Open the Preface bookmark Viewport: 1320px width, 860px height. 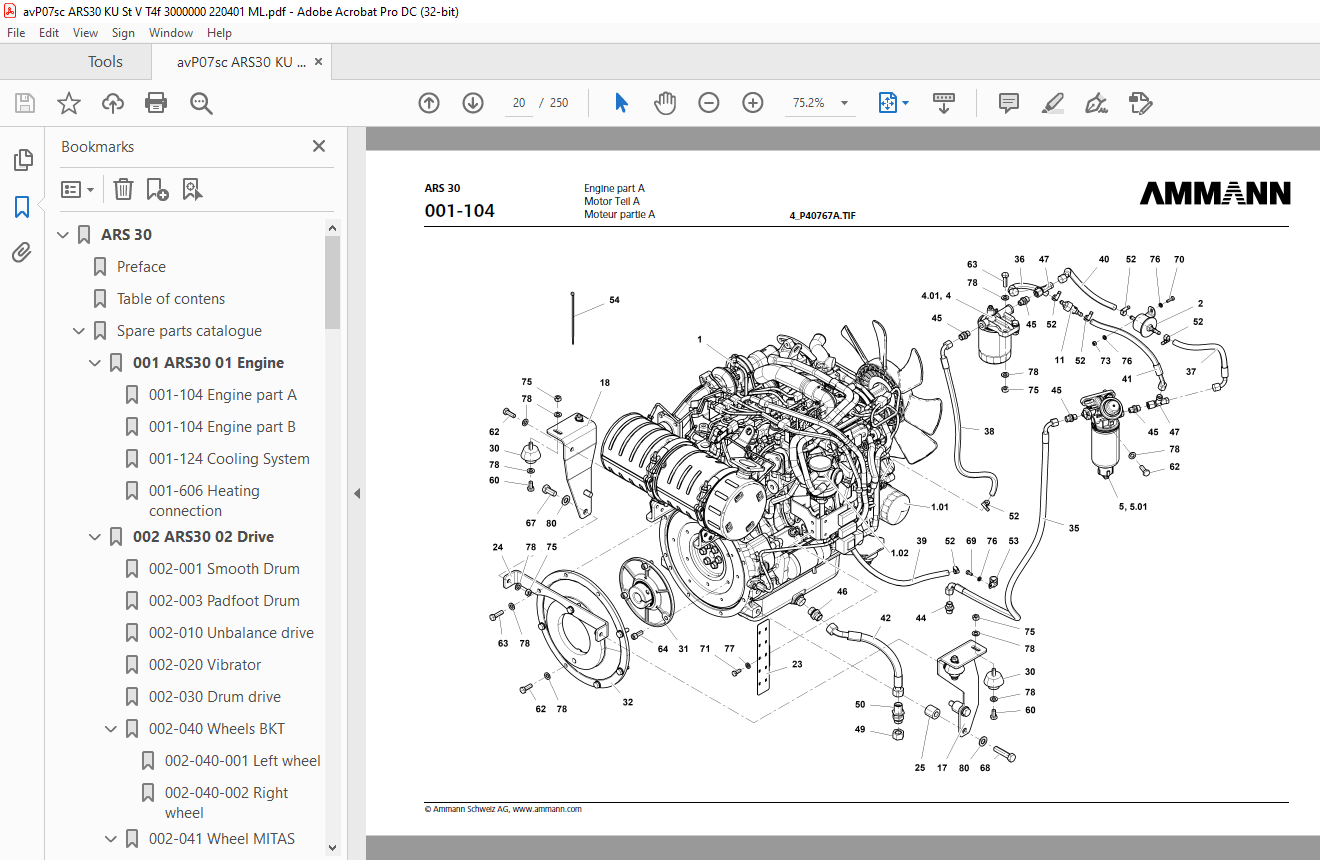pyautogui.click(x=141, y=267)
